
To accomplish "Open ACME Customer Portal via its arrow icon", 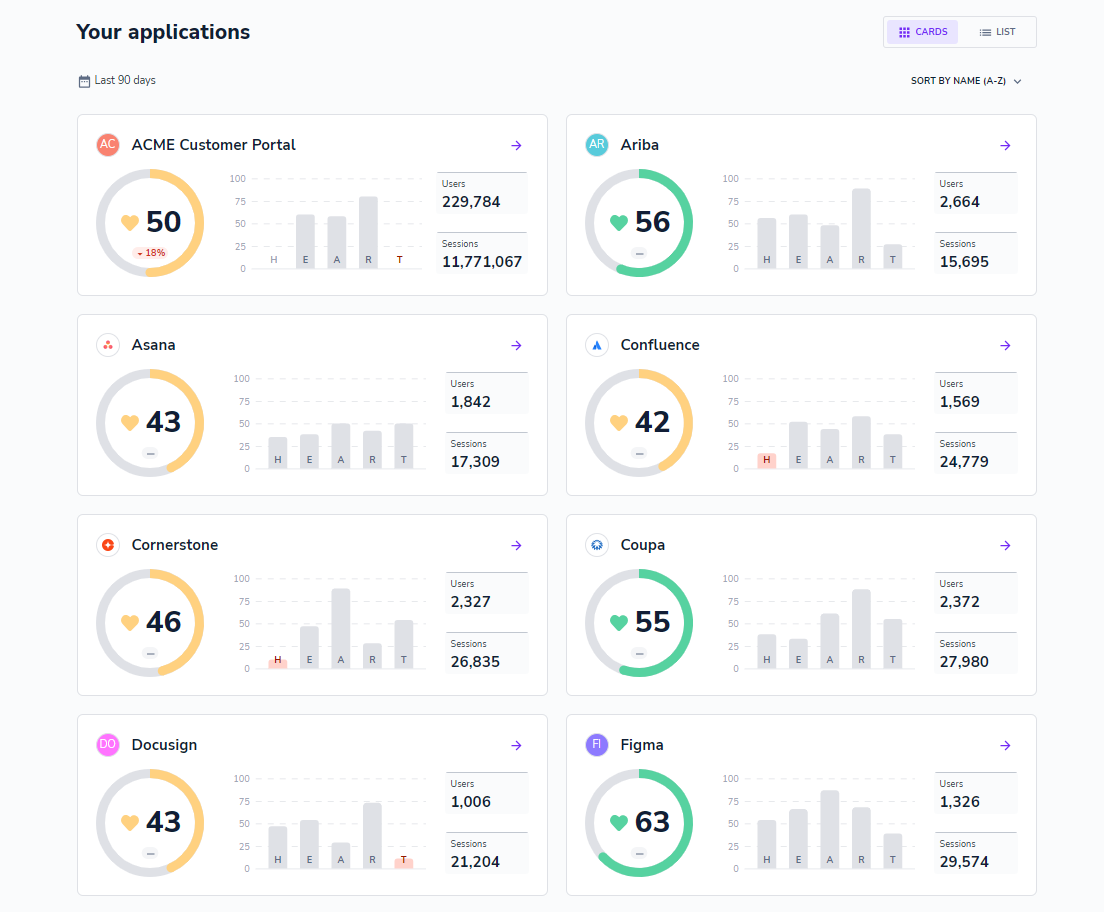I will pos(516,145).
